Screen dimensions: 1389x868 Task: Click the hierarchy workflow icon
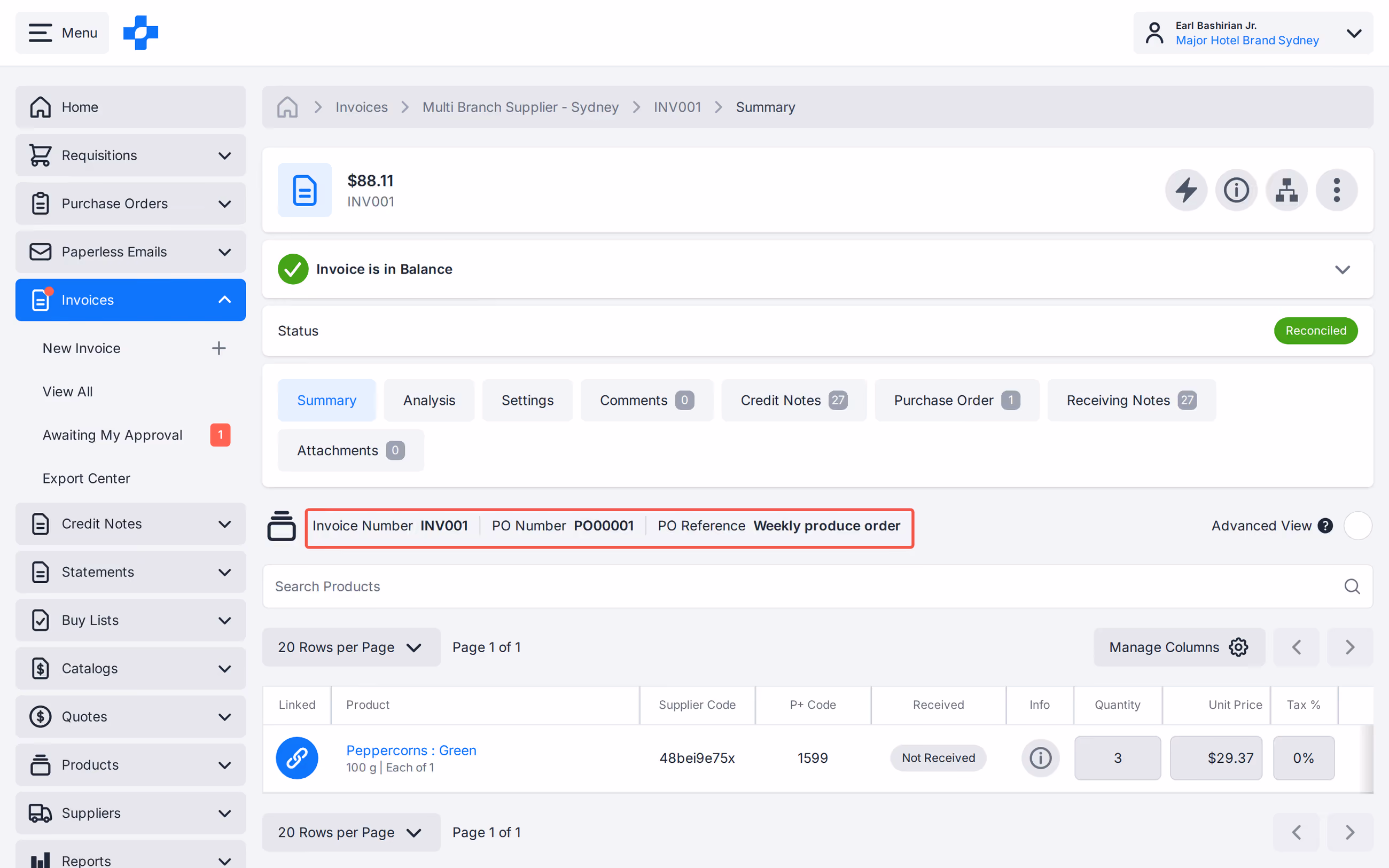pyautogui.click(x=1287, y=190)
